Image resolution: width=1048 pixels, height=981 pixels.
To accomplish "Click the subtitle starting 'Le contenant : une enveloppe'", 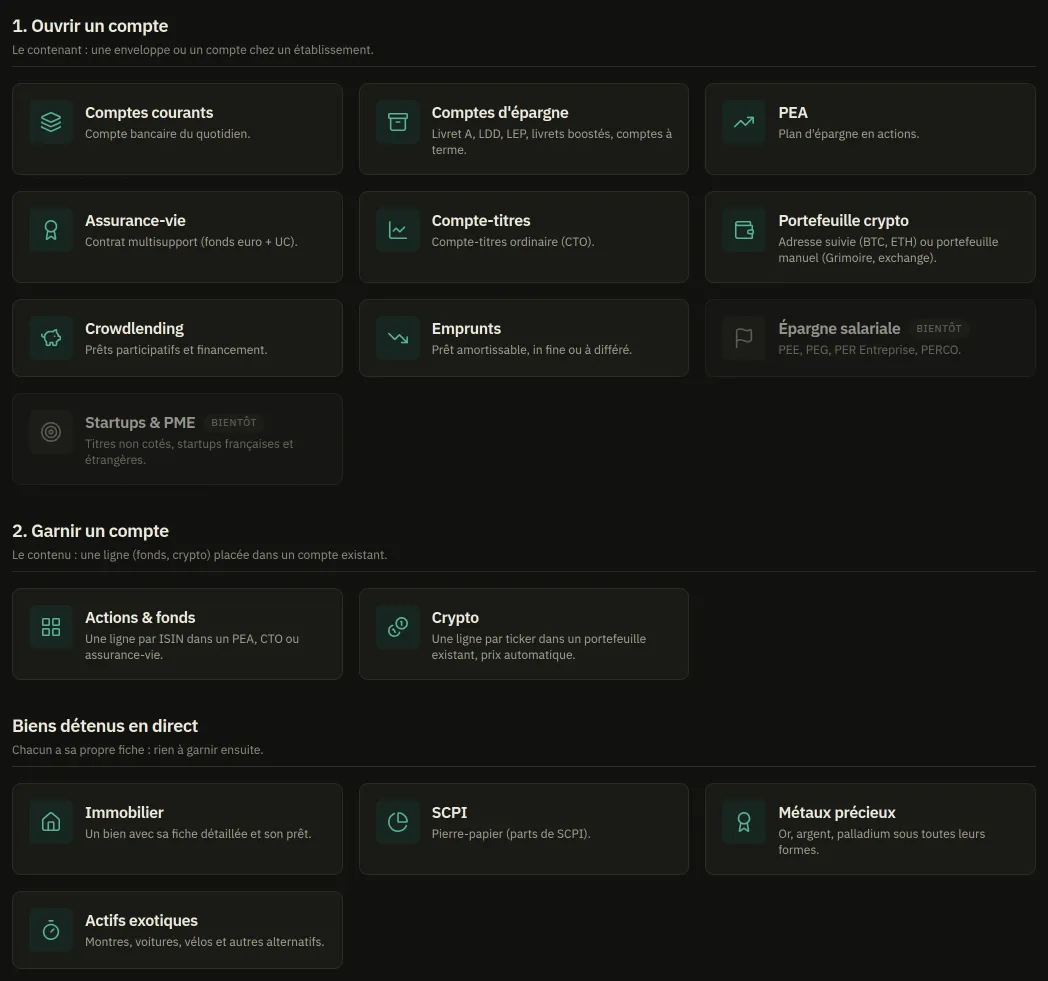I will pyautogui.click(x=192, y=50).
